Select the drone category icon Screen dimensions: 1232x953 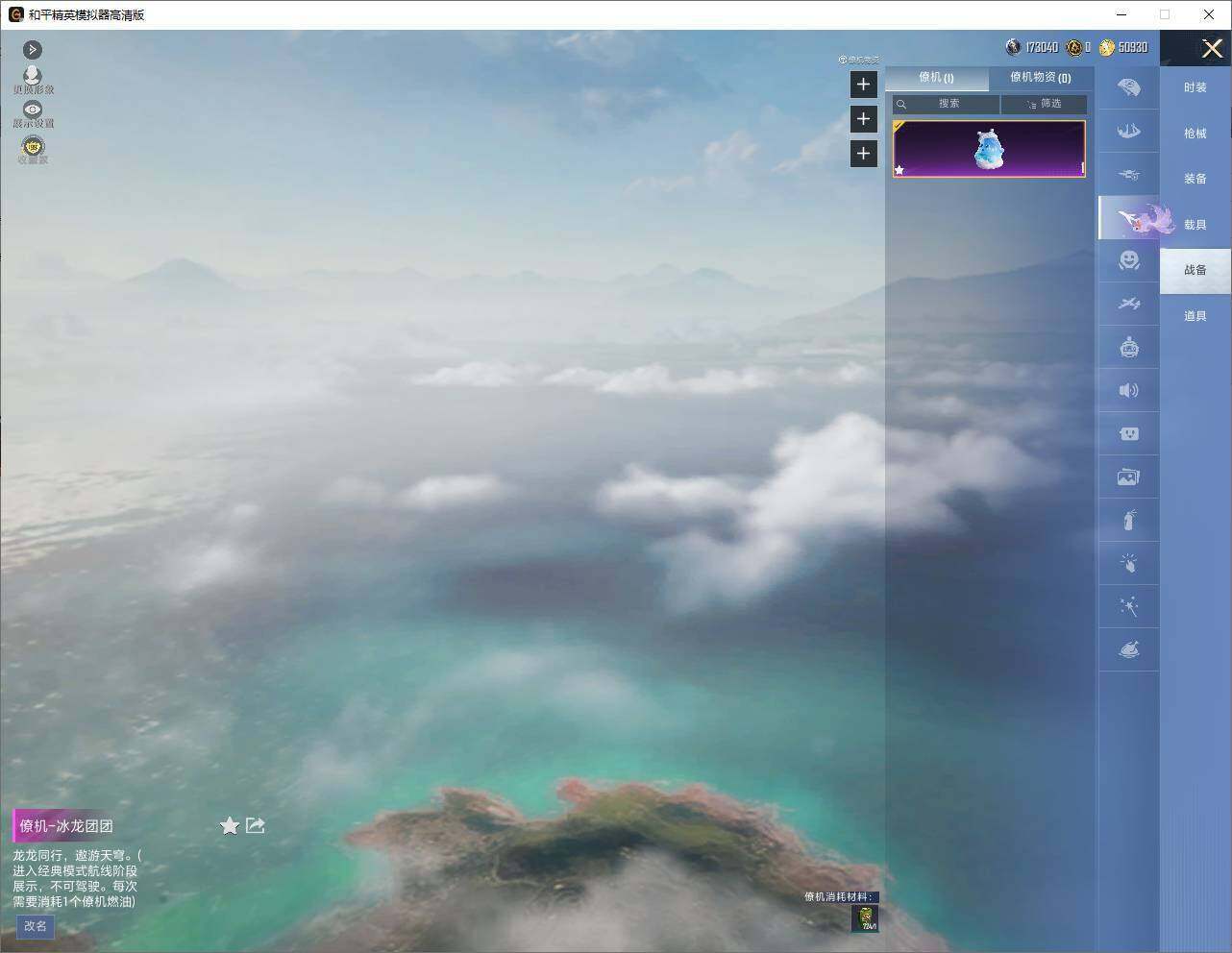pyautogui.click(x=1129, y=174)
